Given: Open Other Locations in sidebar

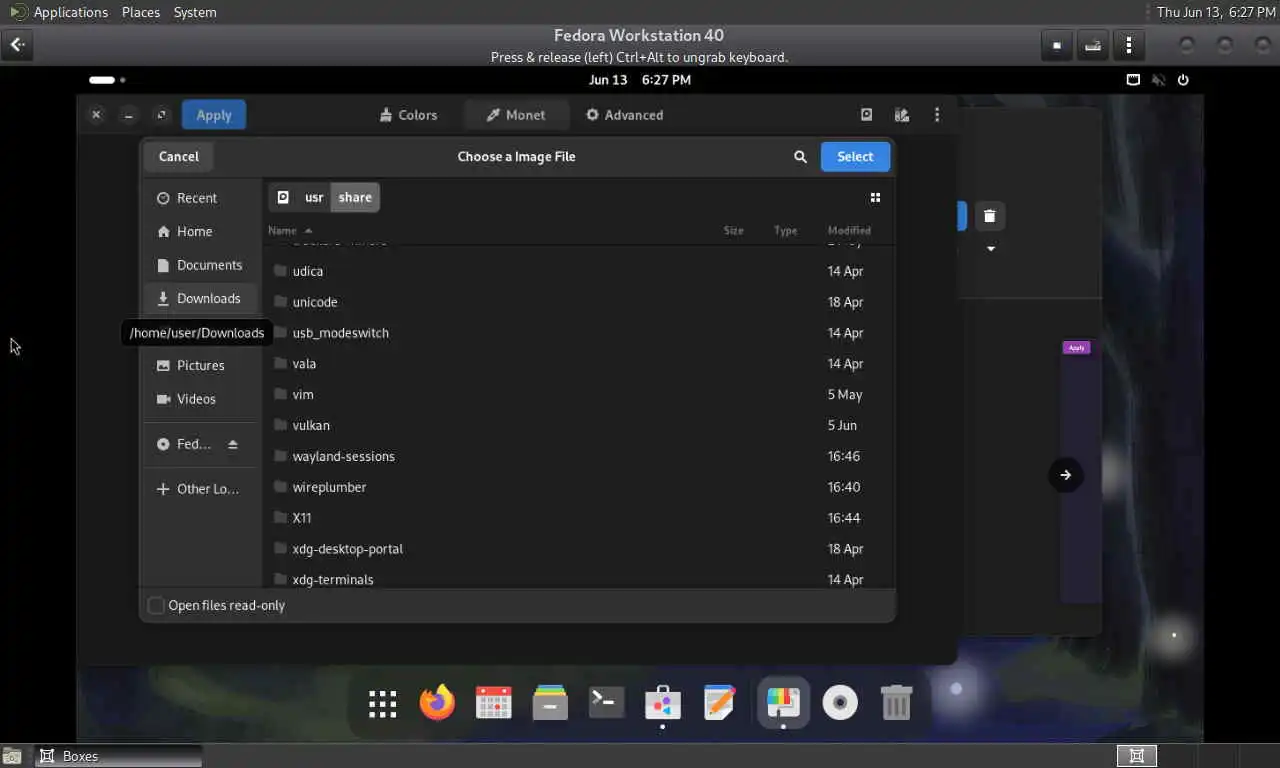Looking at the screenshot, I should (200, 489).
